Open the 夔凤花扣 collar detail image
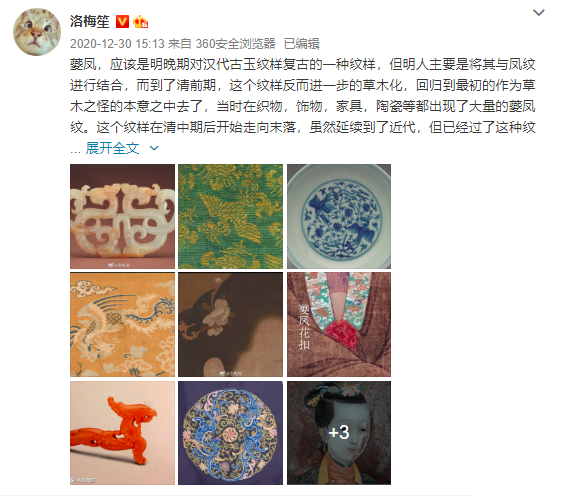 point(339,324)
